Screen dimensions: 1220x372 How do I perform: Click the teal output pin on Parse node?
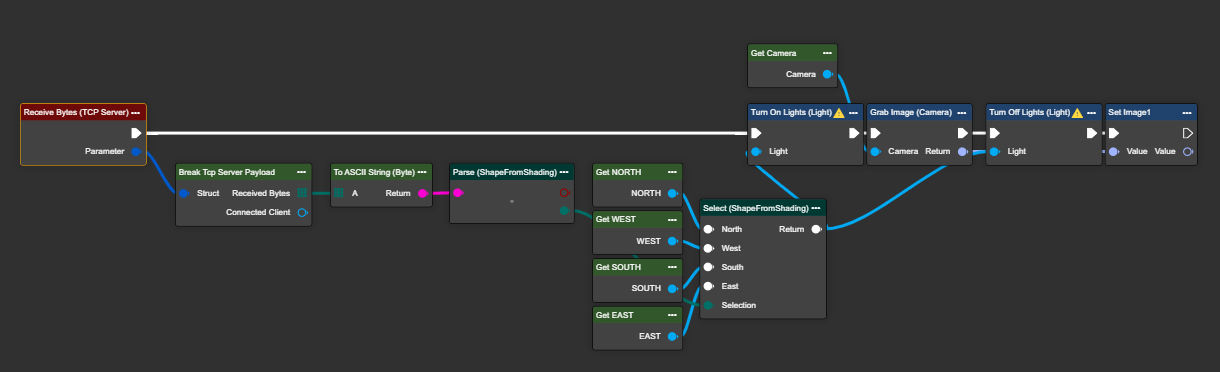tap(564, 211)
